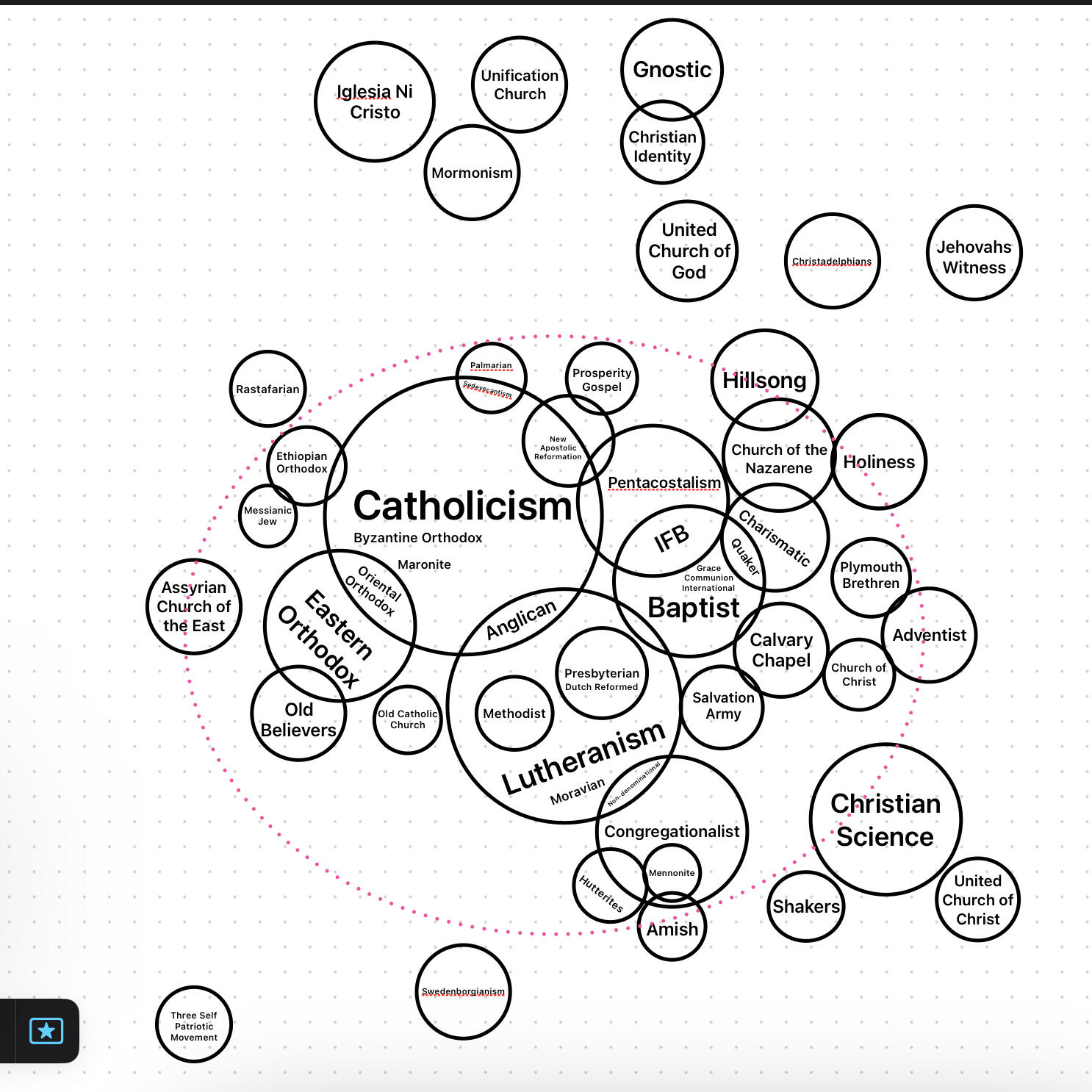Screen dimensions: 1092x1092
Task: Click the Christian Science text
Action: pyautogui.click(x=886, y=819)
